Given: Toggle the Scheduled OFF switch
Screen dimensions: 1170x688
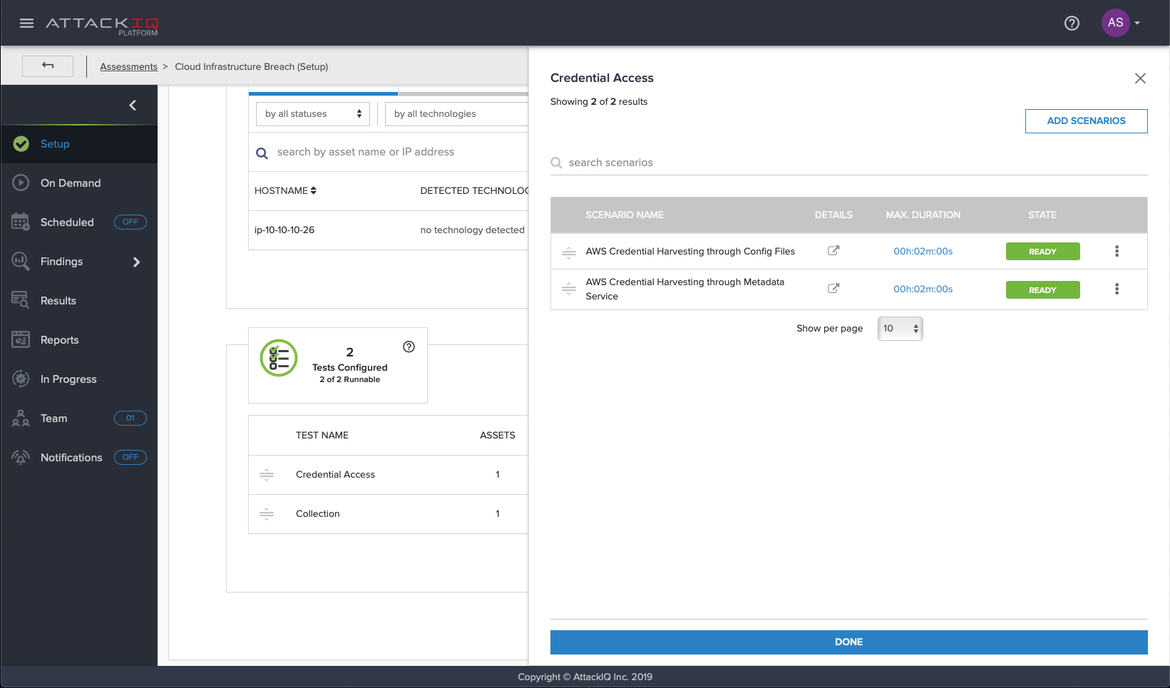Looking at the screenshot, I should click(130, 222).
